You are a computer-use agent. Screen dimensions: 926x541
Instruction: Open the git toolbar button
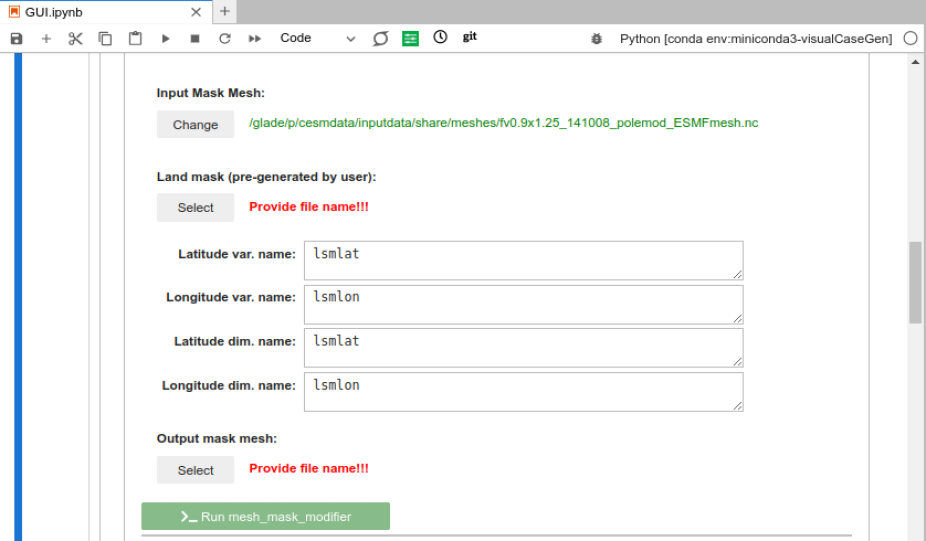point(470,37)
